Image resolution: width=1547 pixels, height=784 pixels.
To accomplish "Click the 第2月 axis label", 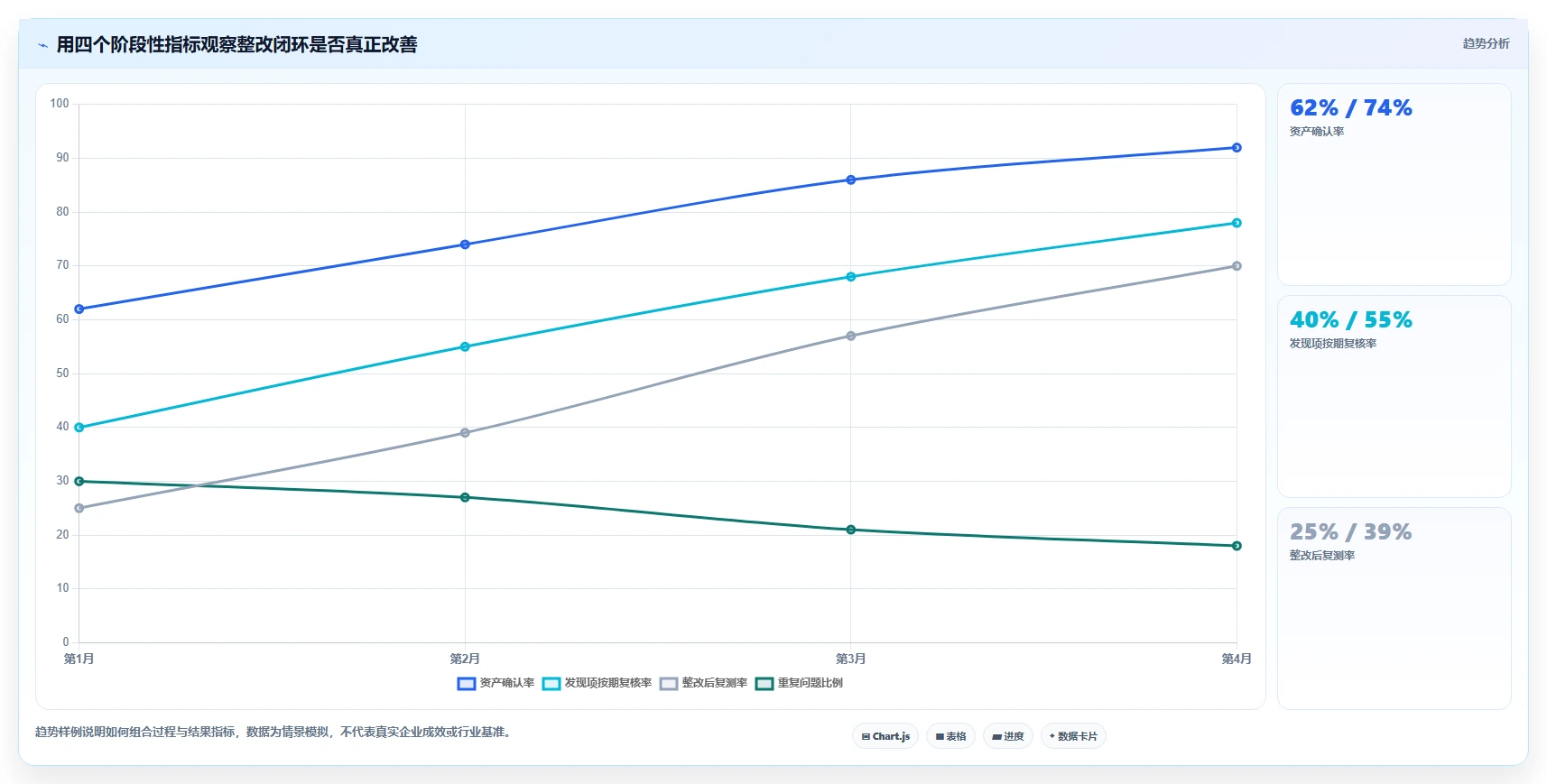I will [465, 659].
